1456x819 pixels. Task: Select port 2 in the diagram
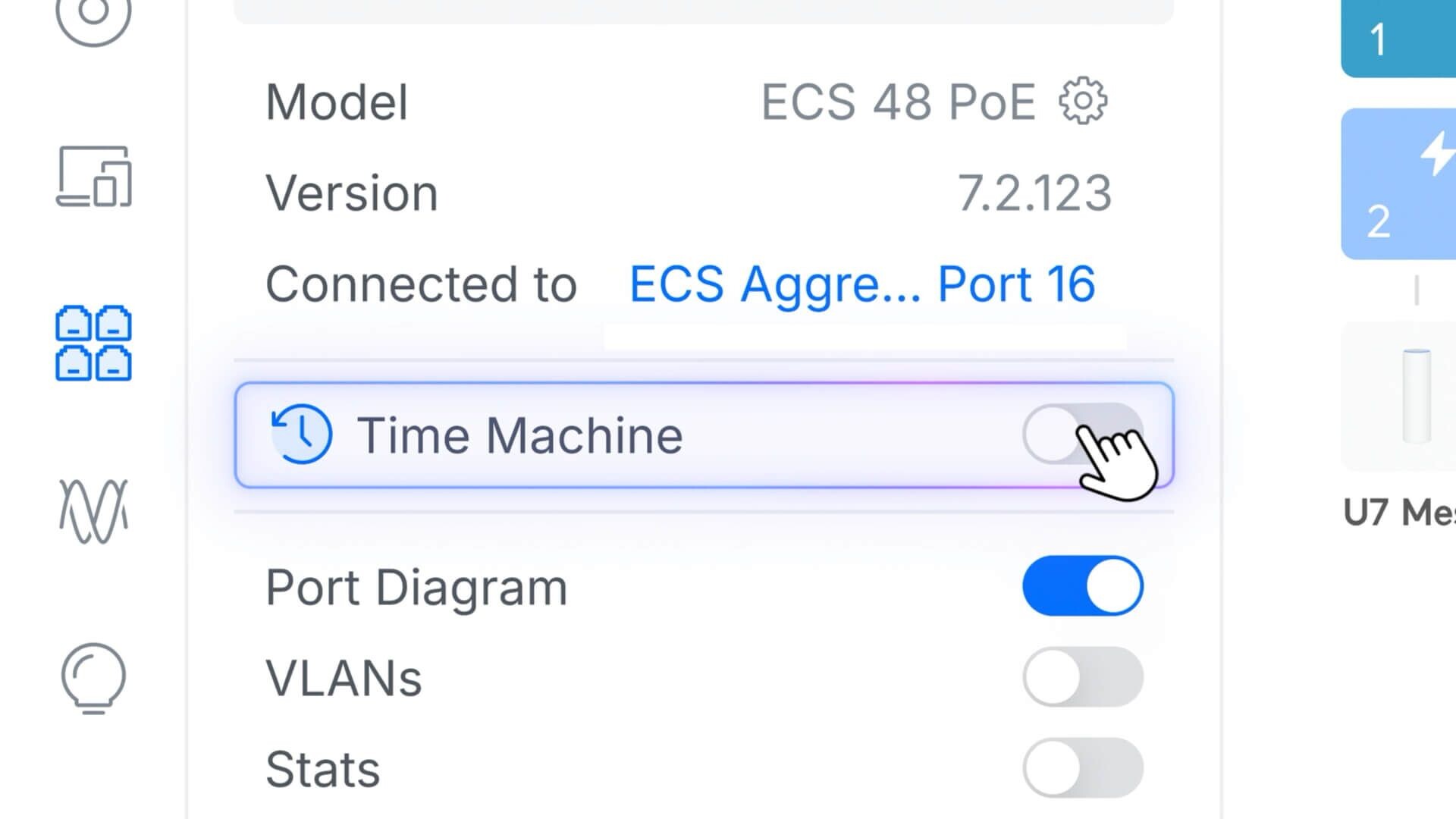1398,184
